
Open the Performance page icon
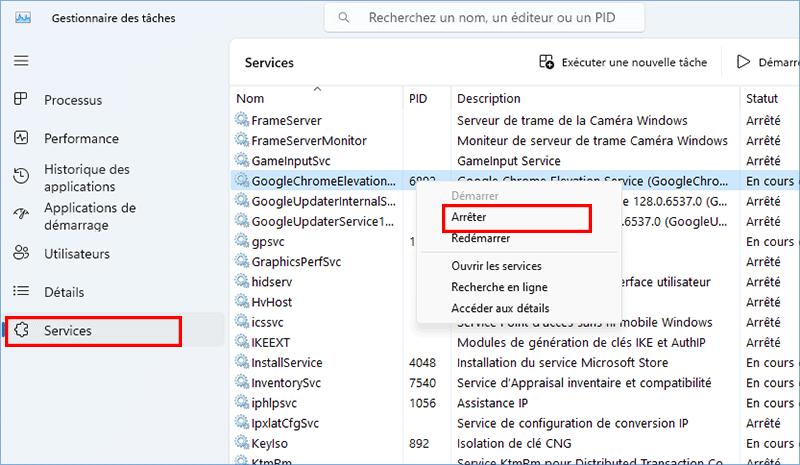[21, 138]
